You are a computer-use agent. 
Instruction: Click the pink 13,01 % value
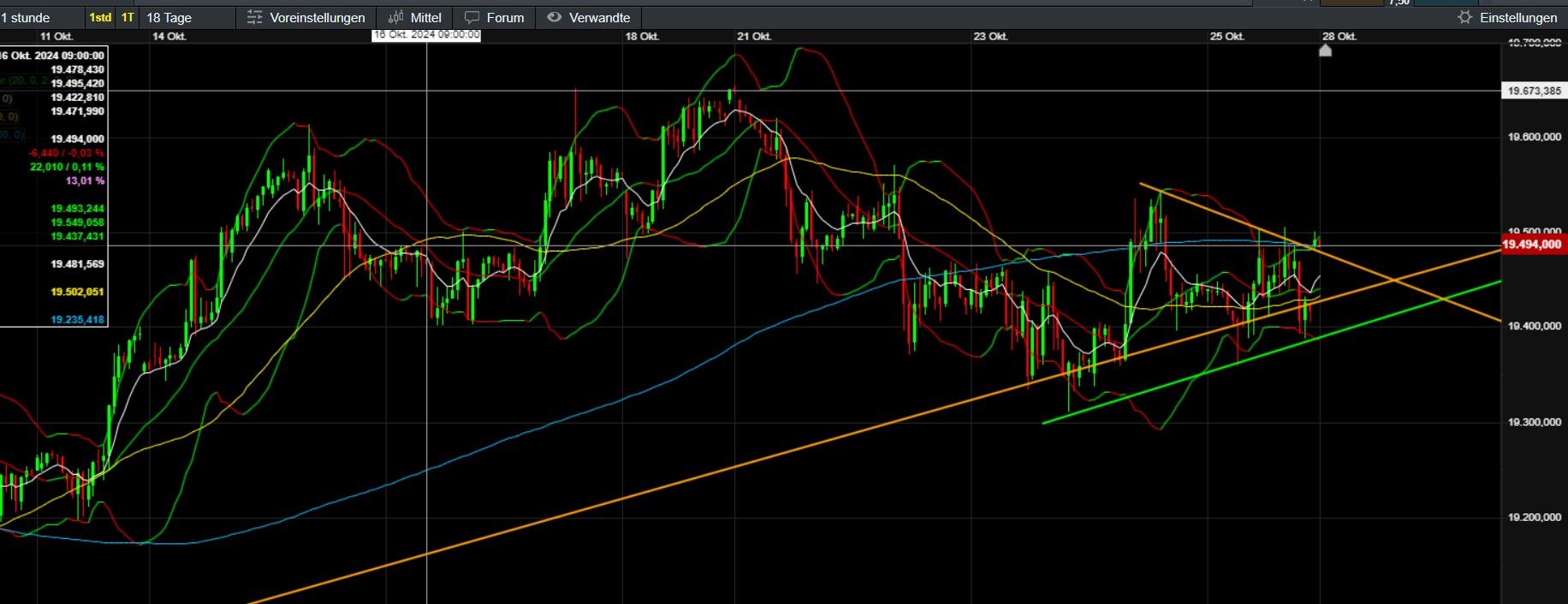coord(85,181)
